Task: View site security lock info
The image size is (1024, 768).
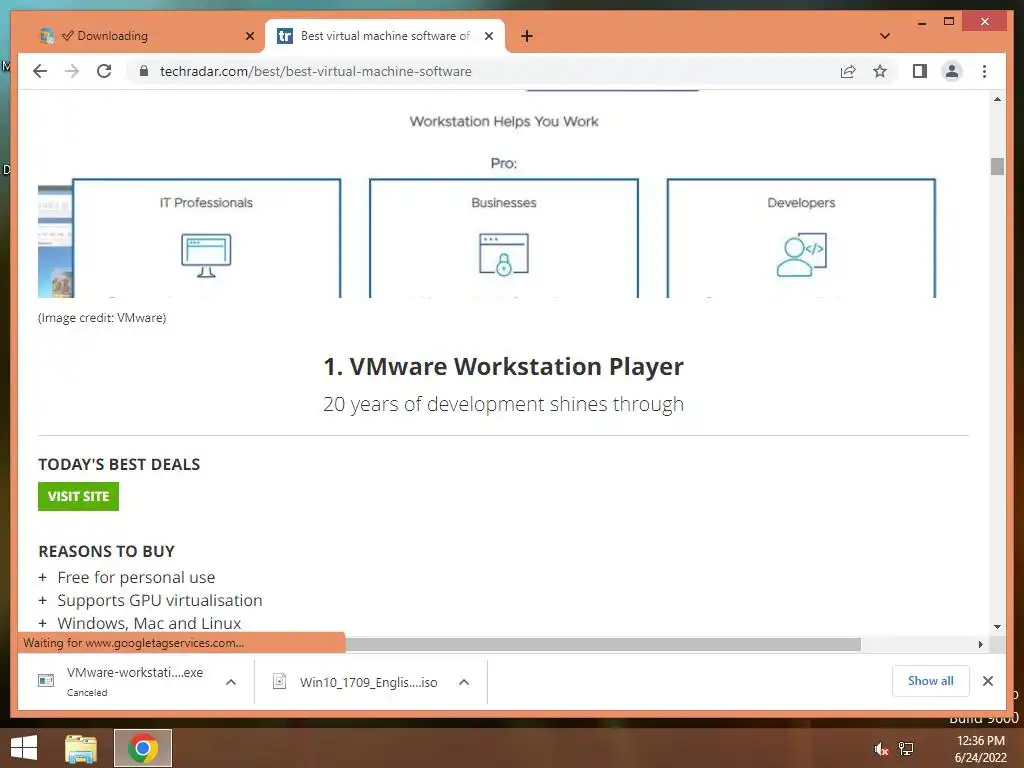Action: (144, 71)
